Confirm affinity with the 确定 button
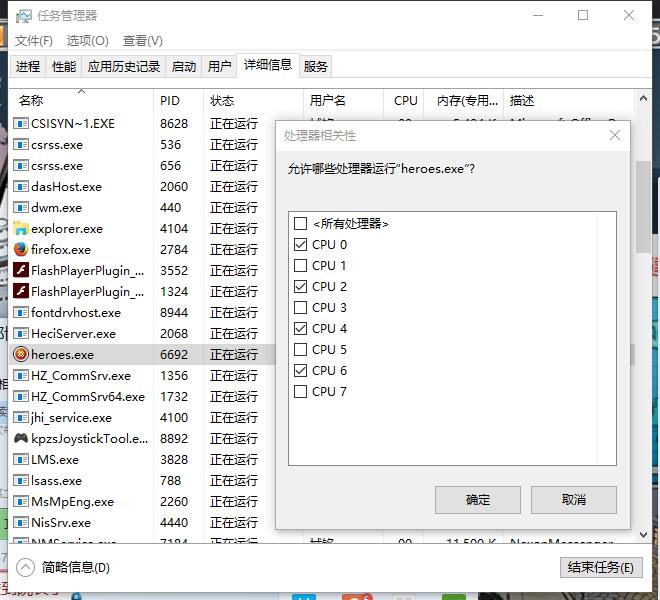 pos(478,500)
